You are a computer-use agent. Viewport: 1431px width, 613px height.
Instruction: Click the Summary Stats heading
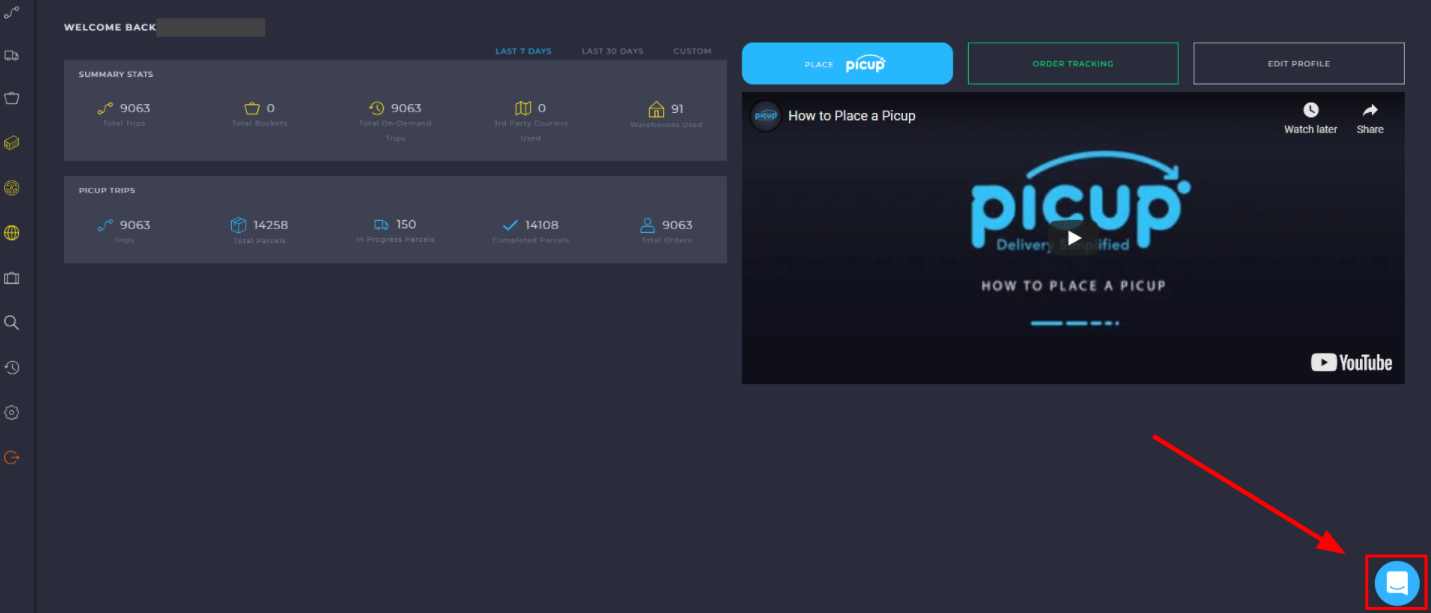click(116, 74)
